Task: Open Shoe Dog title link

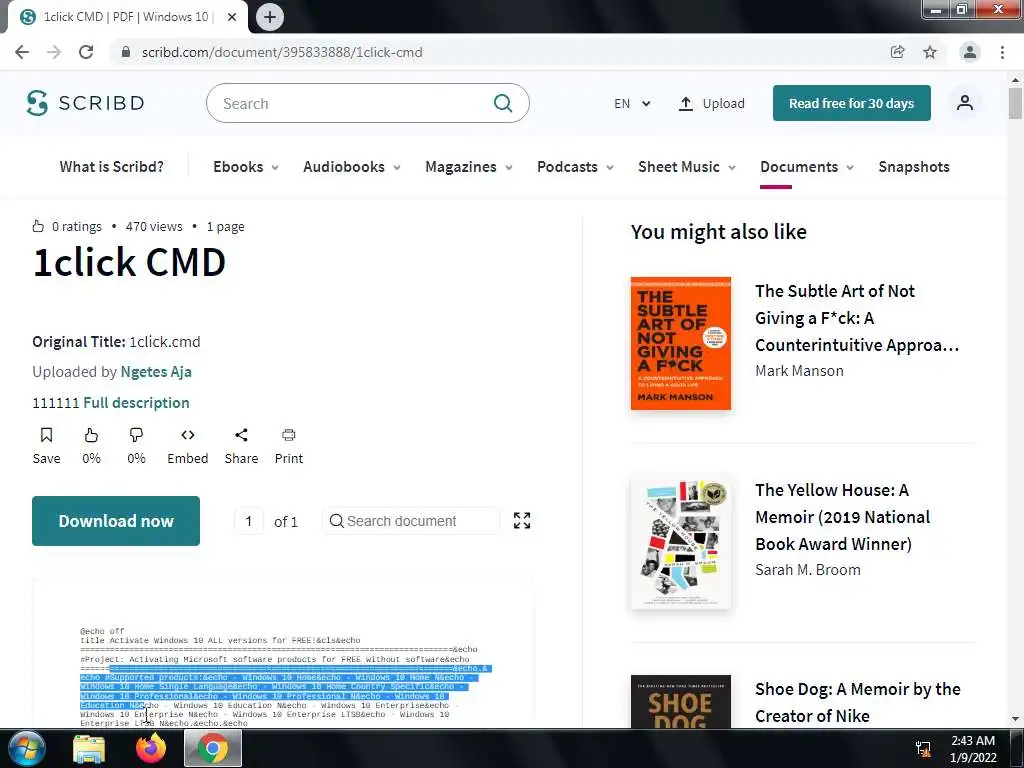Action: coord(857,703)
